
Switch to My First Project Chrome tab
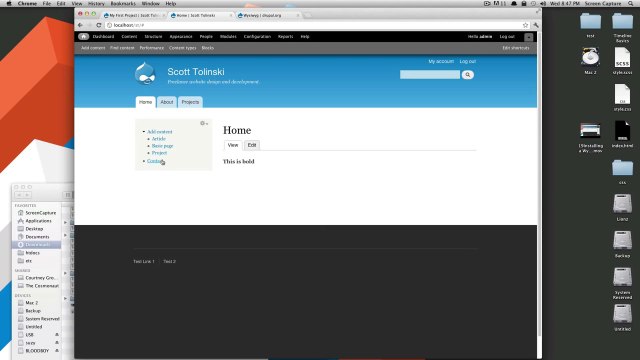click(133, 15)
